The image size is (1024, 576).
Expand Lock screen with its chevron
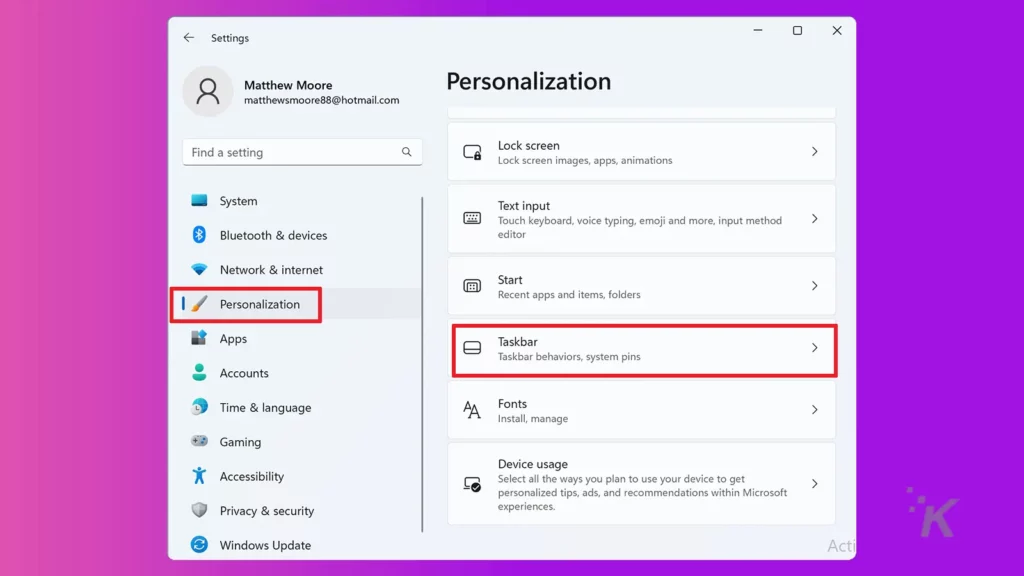click(814, 152)
